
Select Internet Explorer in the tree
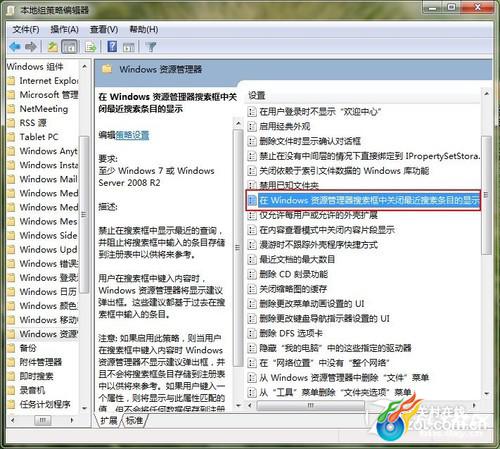pyautogui.click(x=49, y=81)
